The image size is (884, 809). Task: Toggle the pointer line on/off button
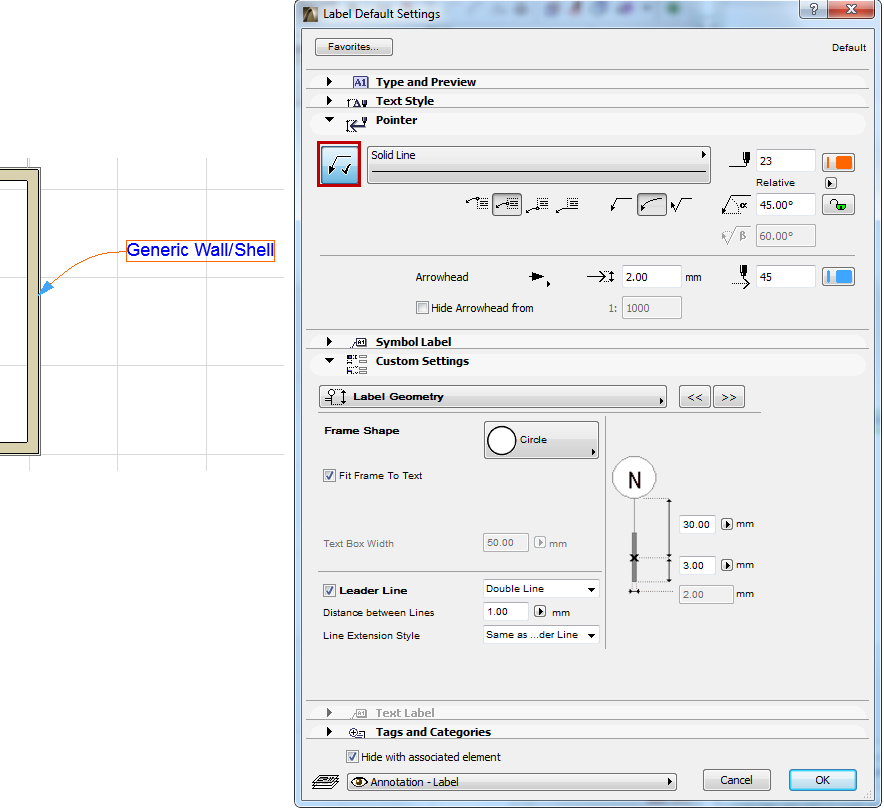(339, 165)
